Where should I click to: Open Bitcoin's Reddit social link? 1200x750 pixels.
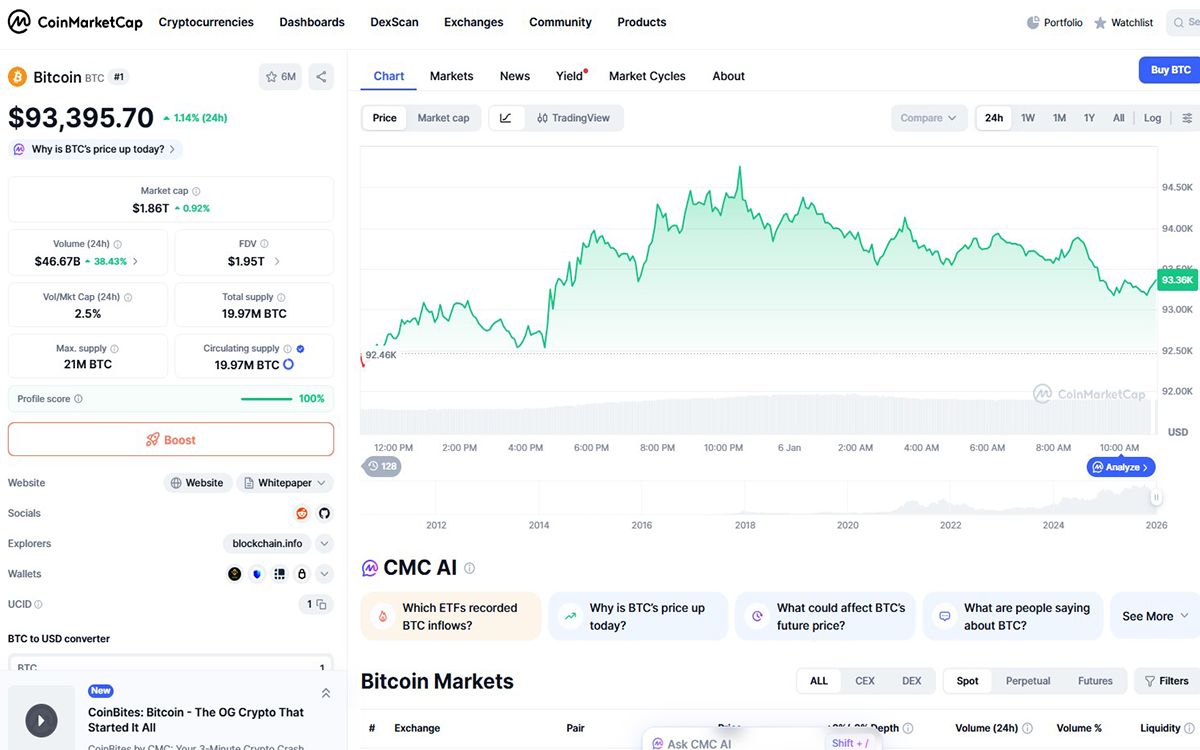point(302,513)
